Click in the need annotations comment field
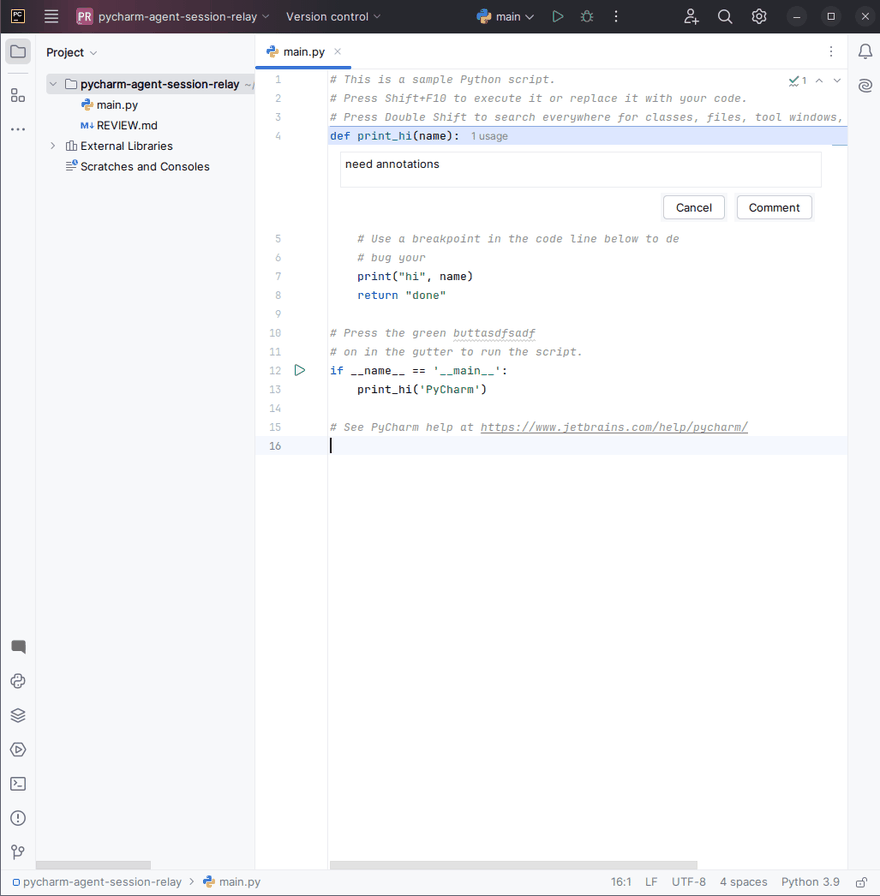The image size is (880, 896). click(x=581, y=169)
